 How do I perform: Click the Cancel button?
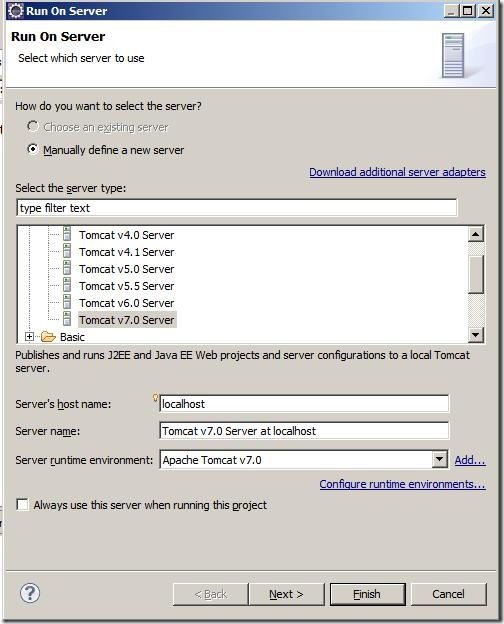point(448,594)
